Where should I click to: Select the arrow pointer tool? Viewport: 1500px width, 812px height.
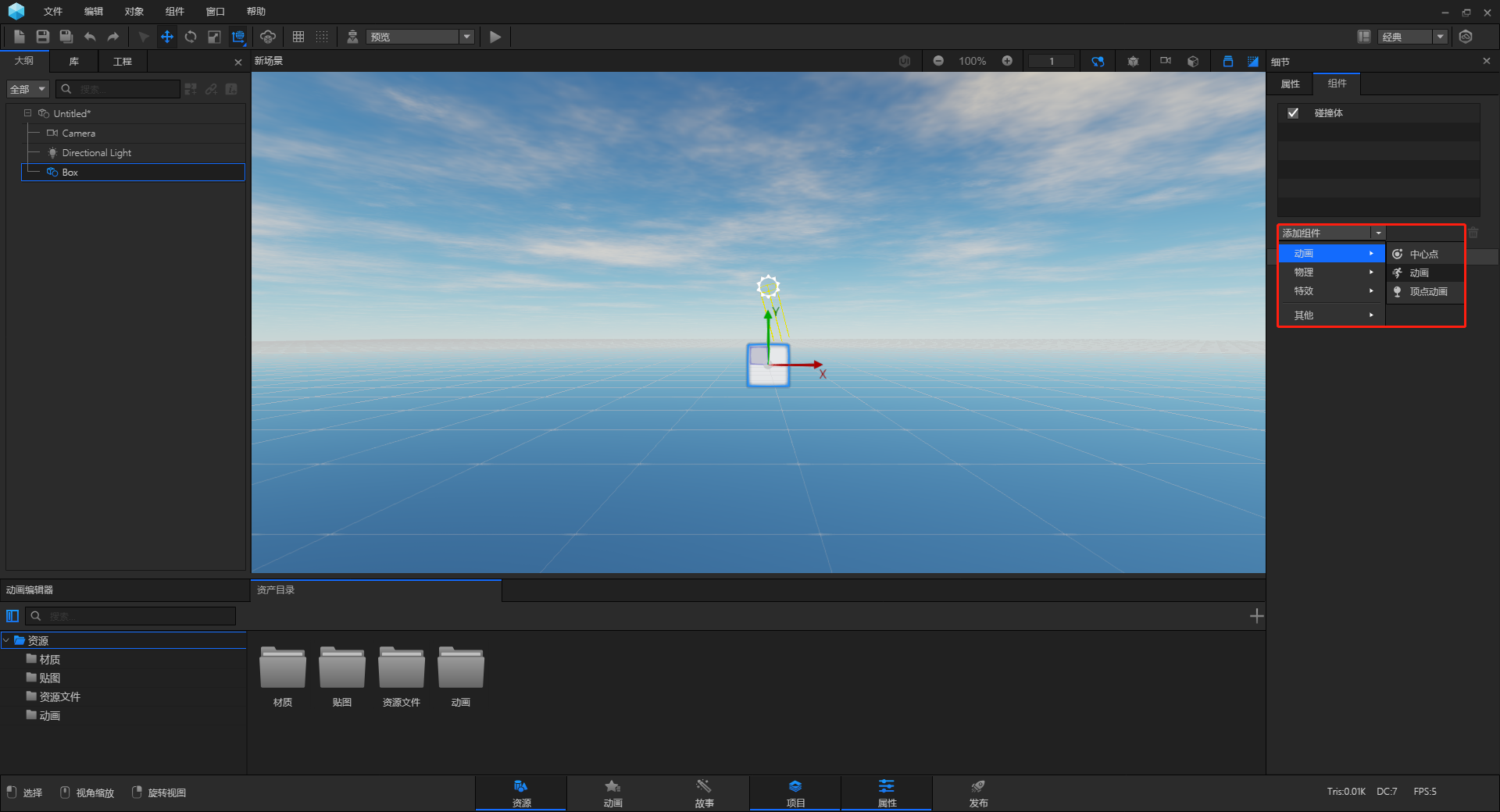click(144, 37)
